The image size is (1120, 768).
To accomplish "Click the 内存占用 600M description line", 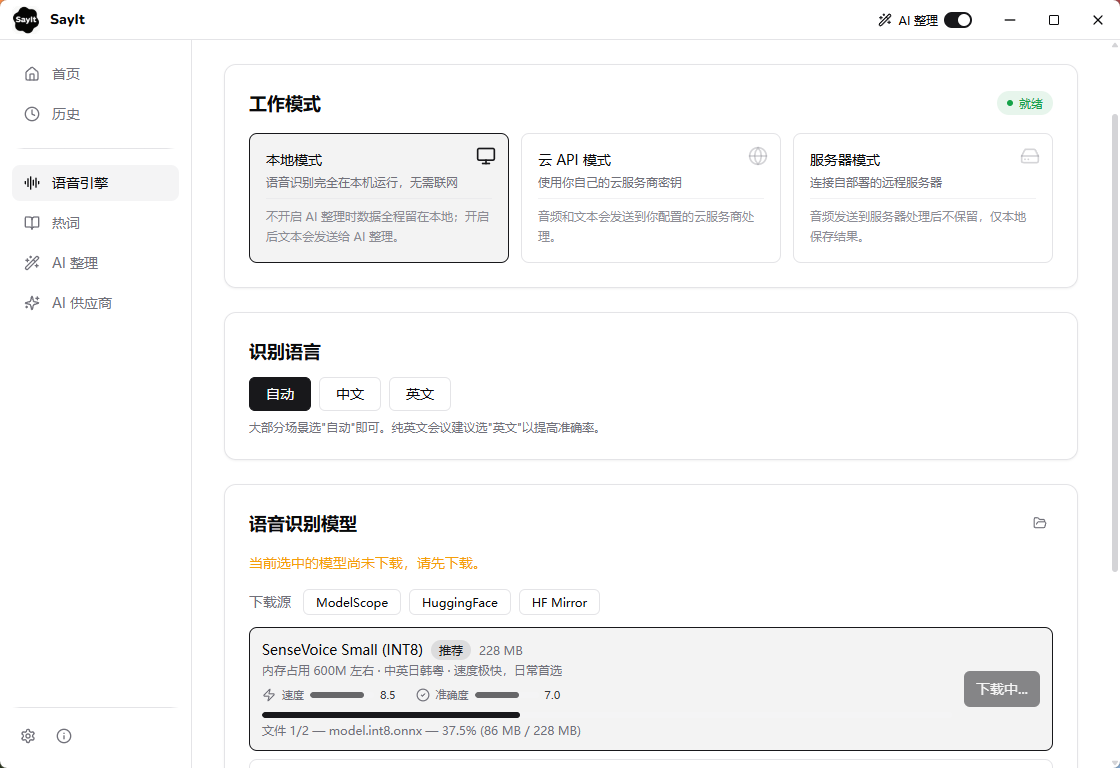I will coord(412,671).
